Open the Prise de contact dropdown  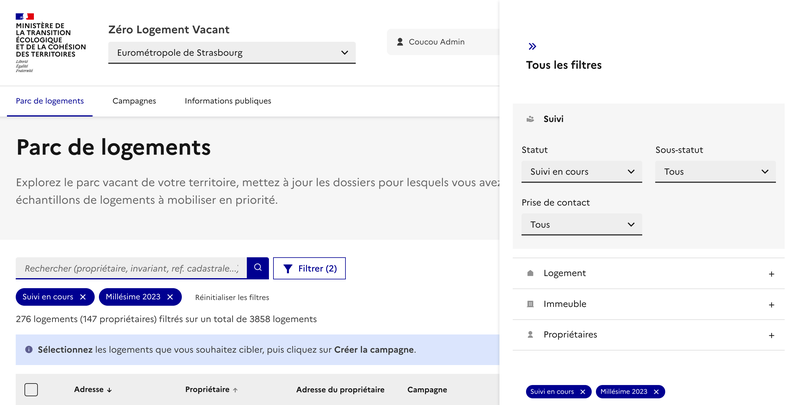(x=582, y=224)
